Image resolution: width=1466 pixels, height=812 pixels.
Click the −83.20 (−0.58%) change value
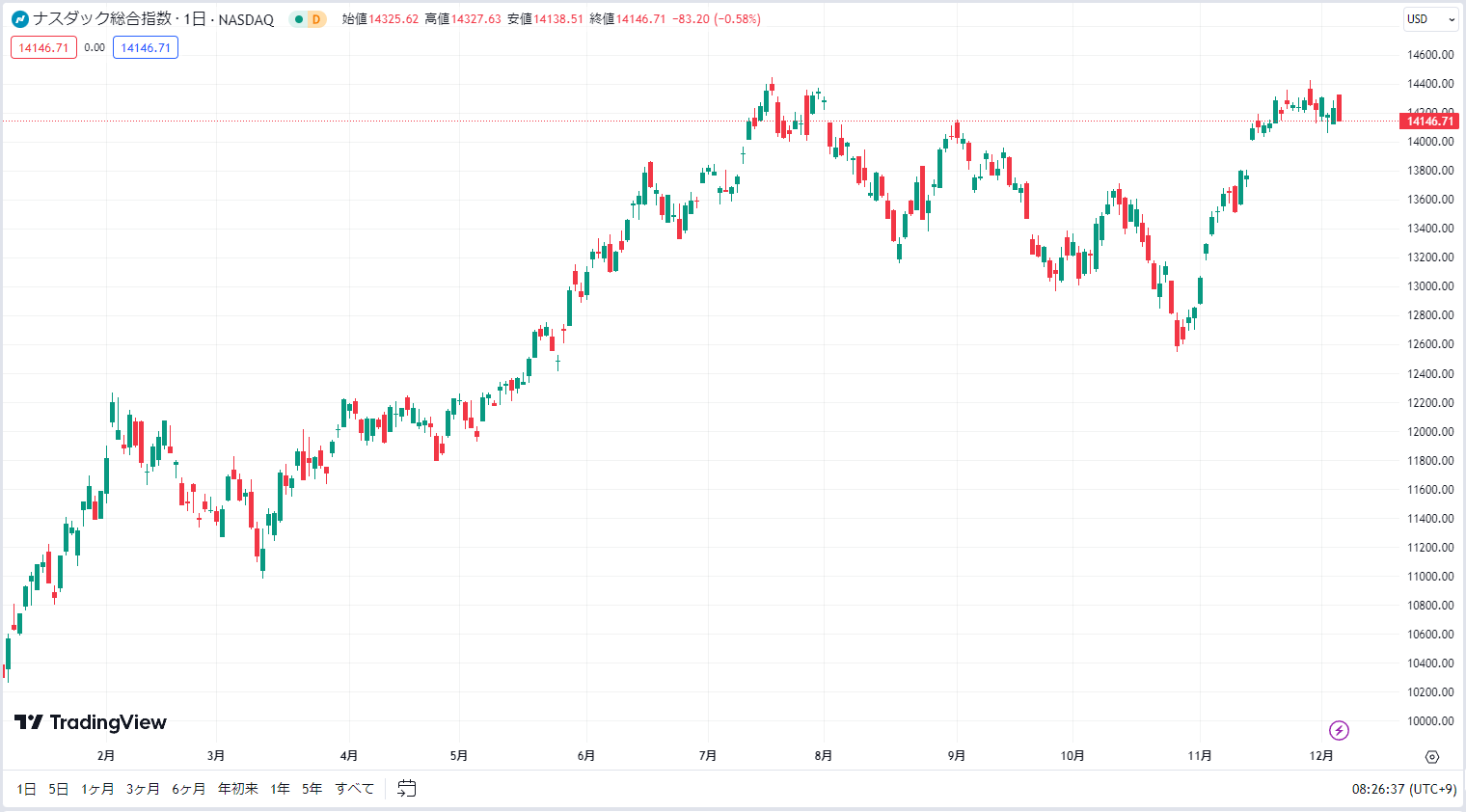[717, 19]
